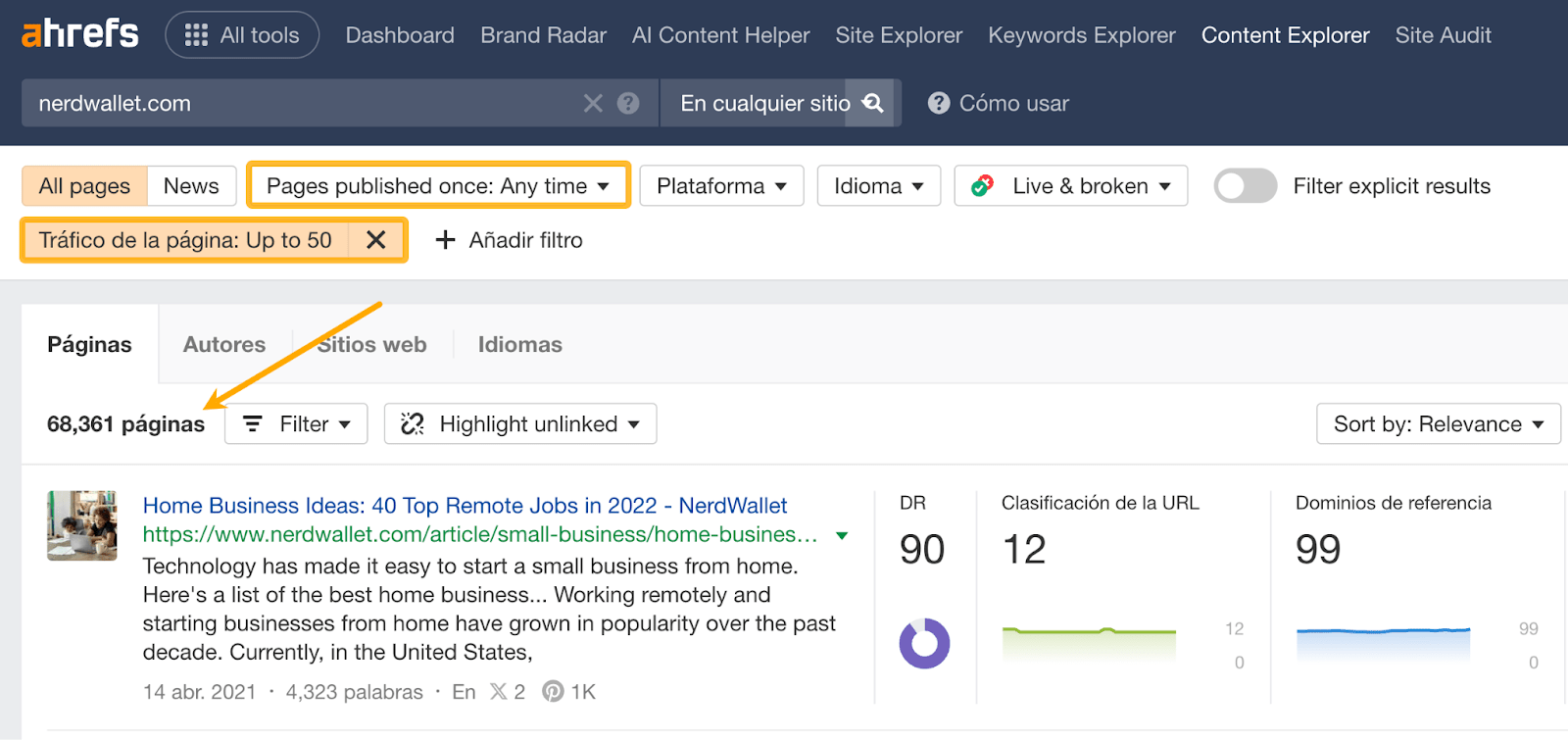Edit the Tráfico de la página: Up to 50 filter
This screenshot has height=740, width=1568.
[x=185, y=240]
